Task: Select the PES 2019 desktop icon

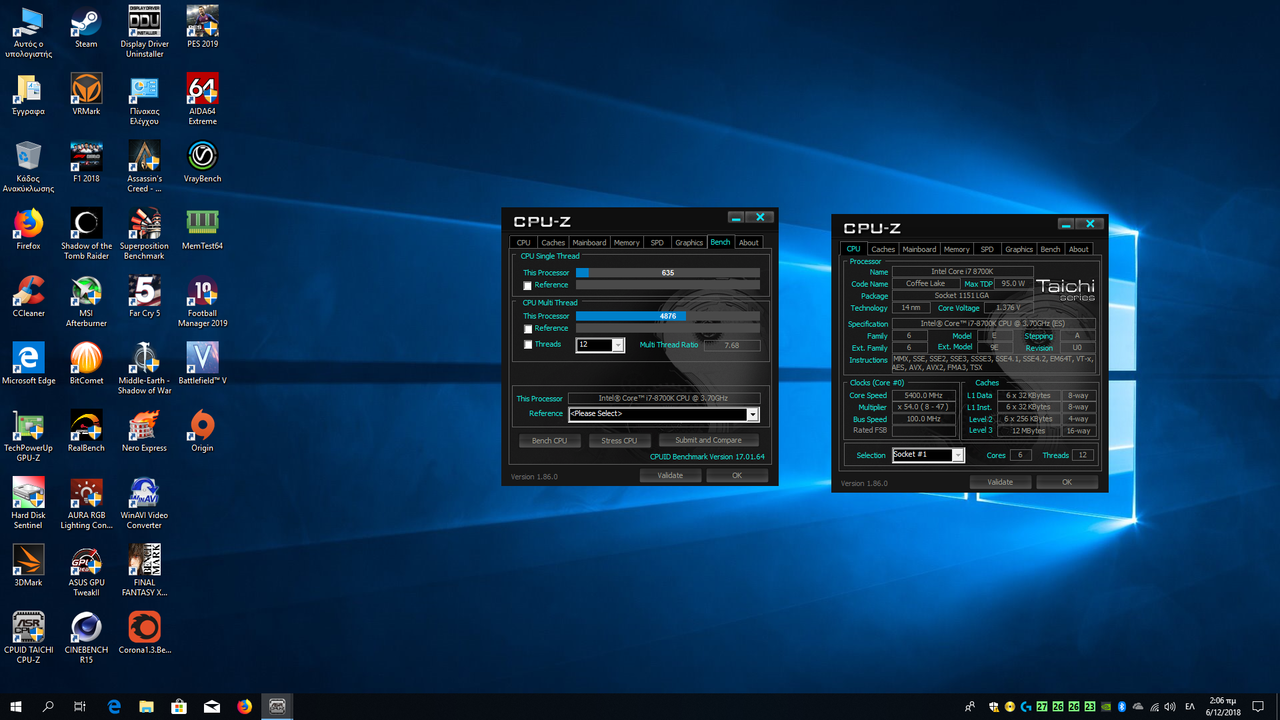Action: [x=203, y=27]
